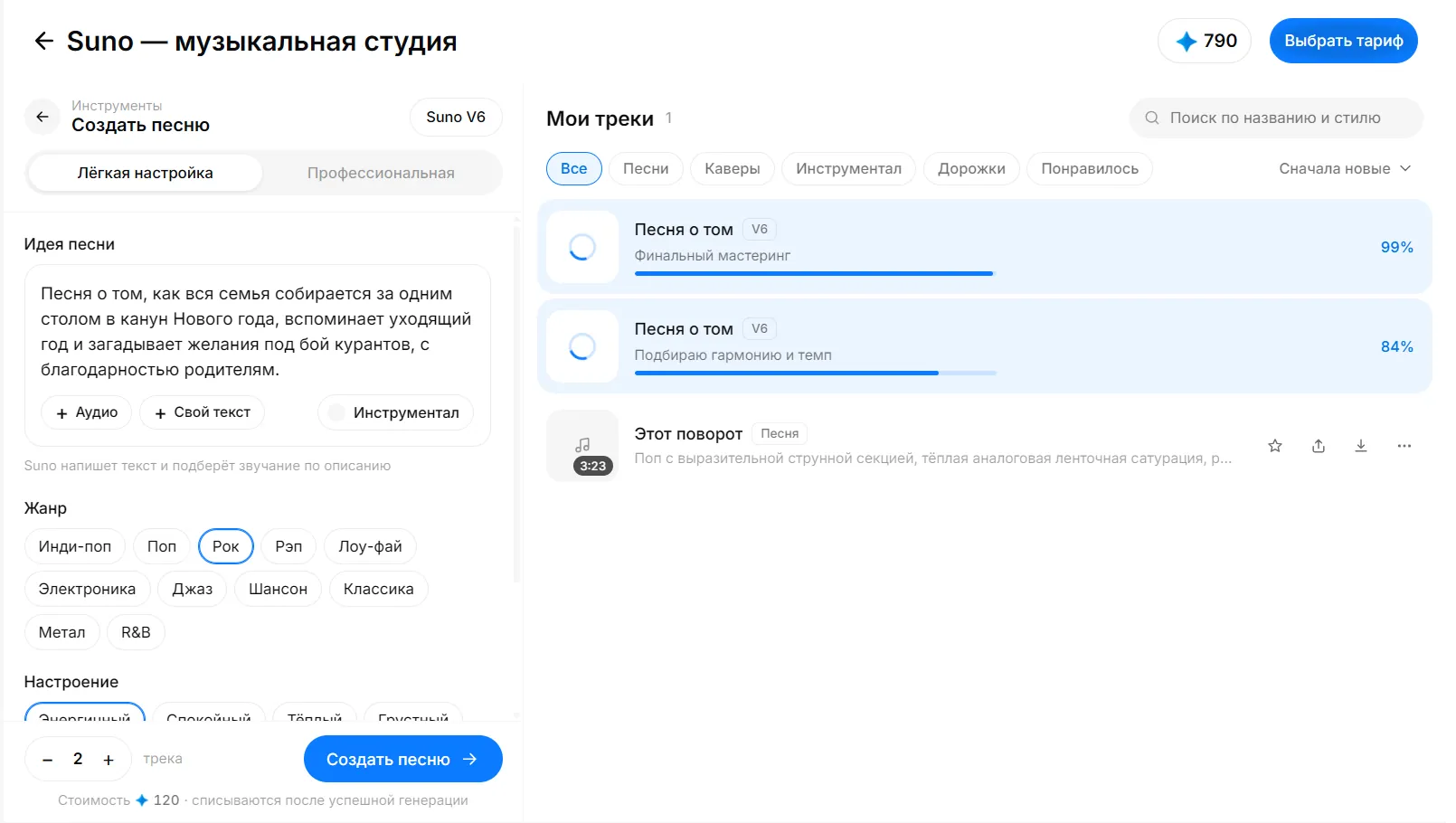Click the V6 badge on the 99% track
This screenshot has height=823, width=1456.
pos(760,229)
